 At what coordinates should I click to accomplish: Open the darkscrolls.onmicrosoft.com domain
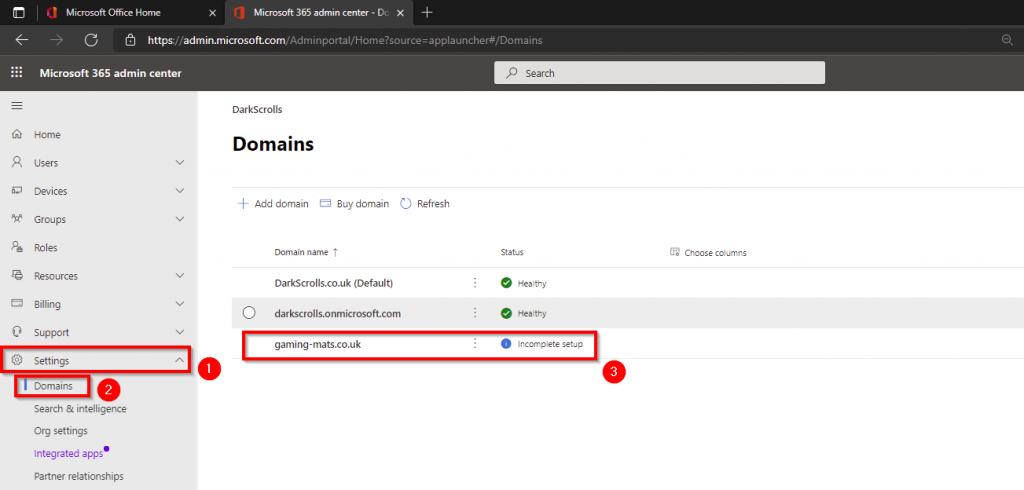click(337, 314)
